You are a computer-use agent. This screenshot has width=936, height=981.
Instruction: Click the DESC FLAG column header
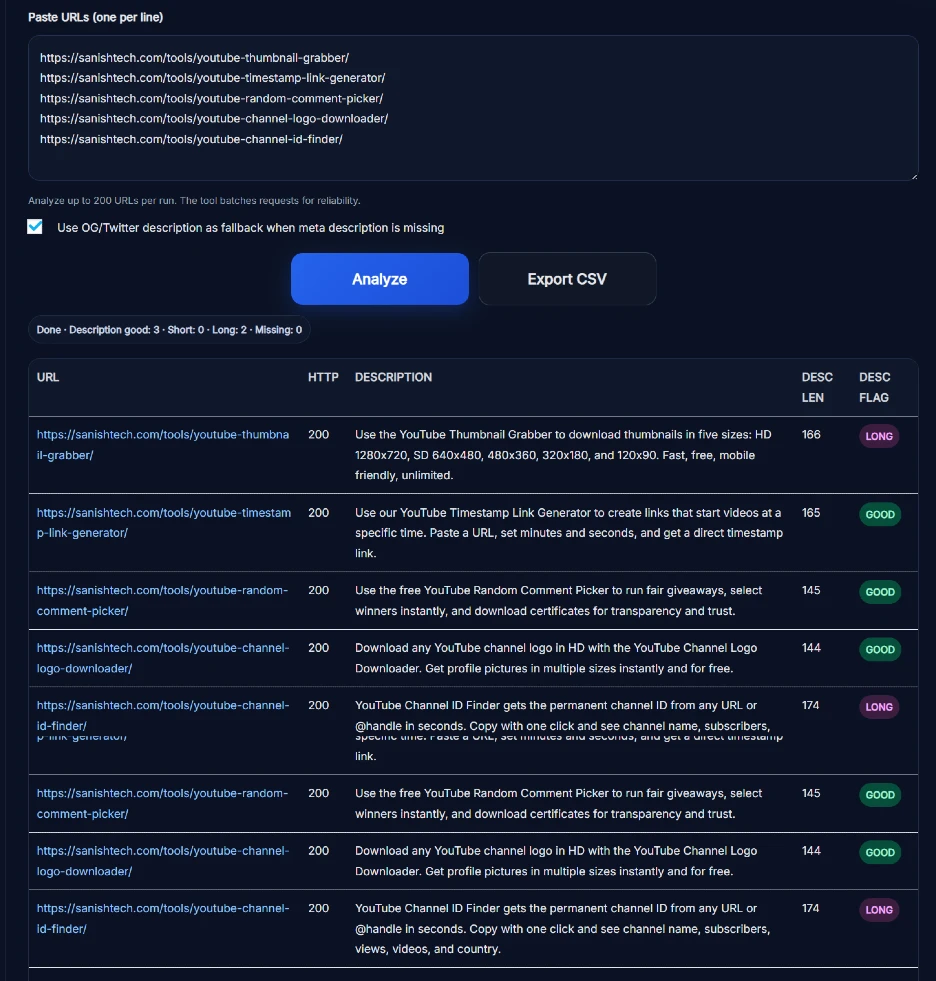[874, 387]
